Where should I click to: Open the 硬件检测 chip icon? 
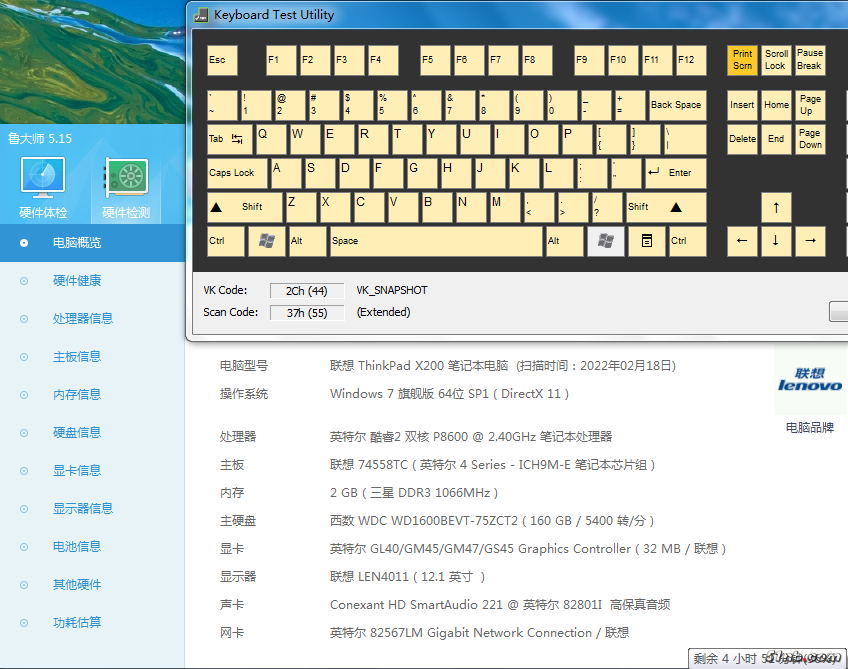tap(126, 178)
